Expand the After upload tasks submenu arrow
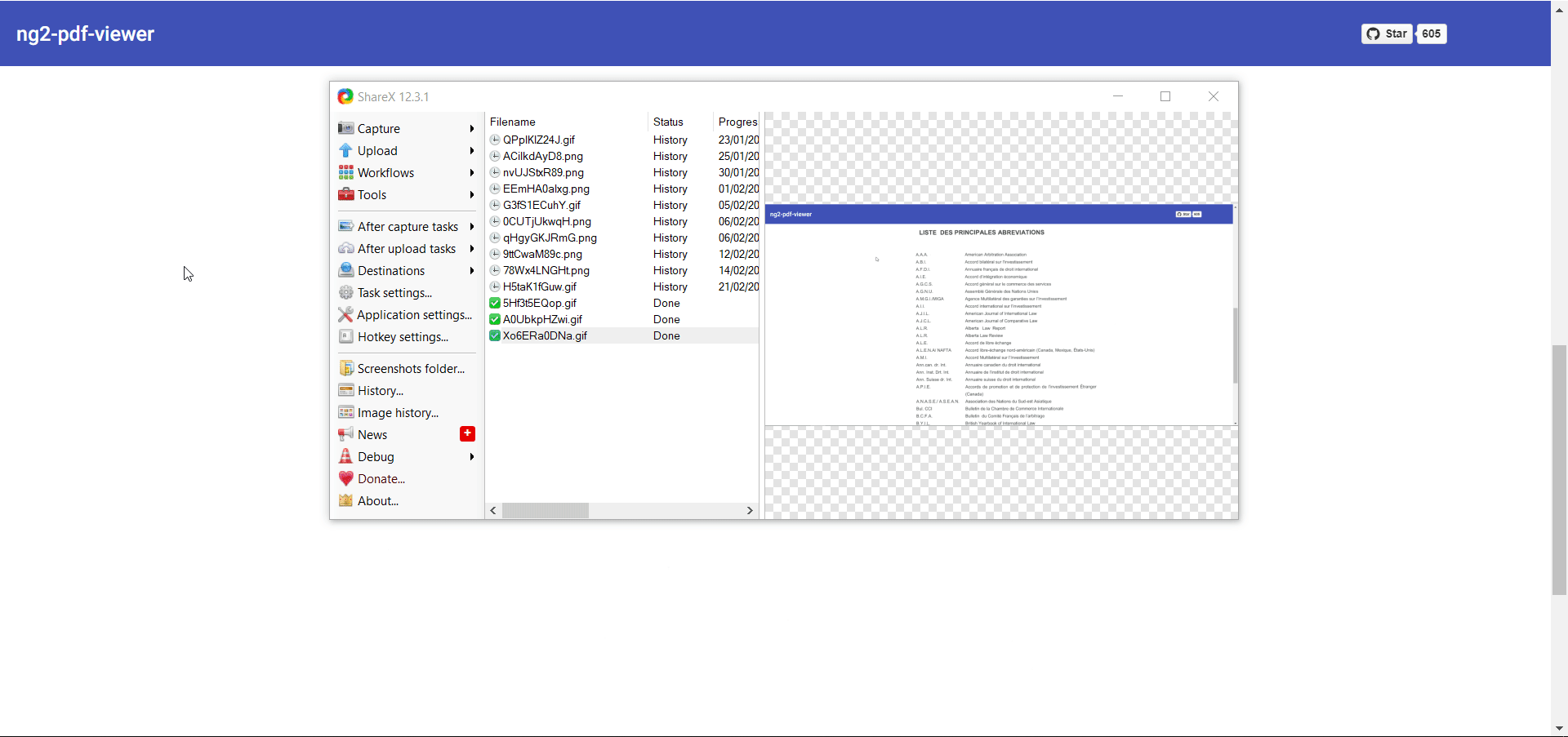The width and height of the screenshot is (1568, 737). tap(472, 248)
